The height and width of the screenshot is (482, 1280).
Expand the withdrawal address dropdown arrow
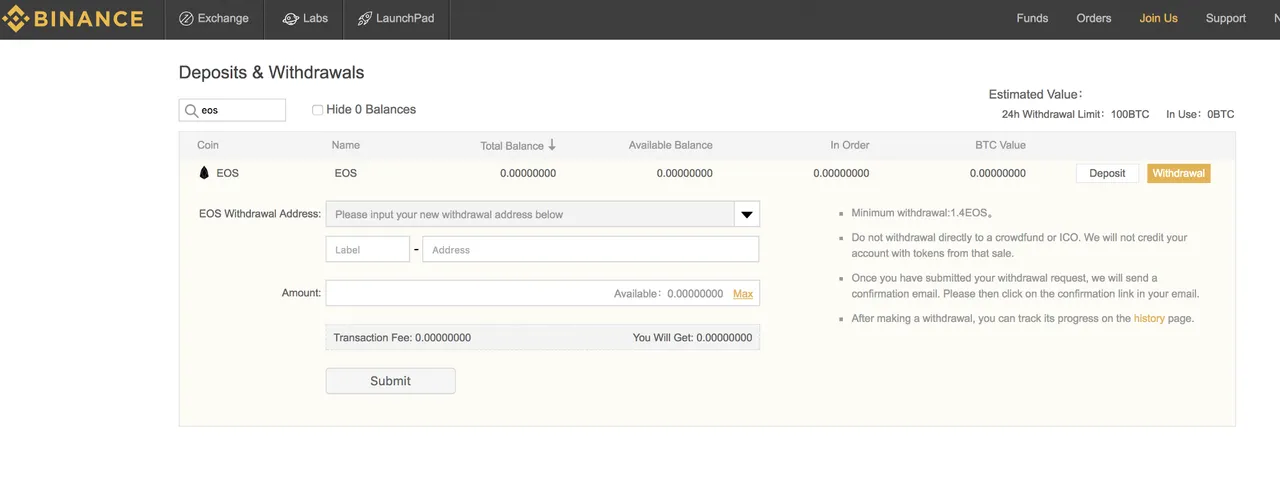(747, 214)
